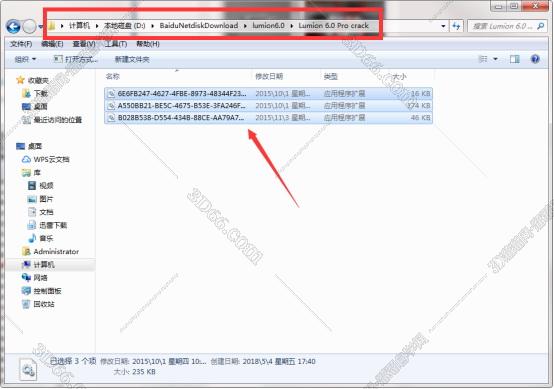Click the 打开方式... button
The height and width of the screenshot is (389, 554).
point(75,59)
